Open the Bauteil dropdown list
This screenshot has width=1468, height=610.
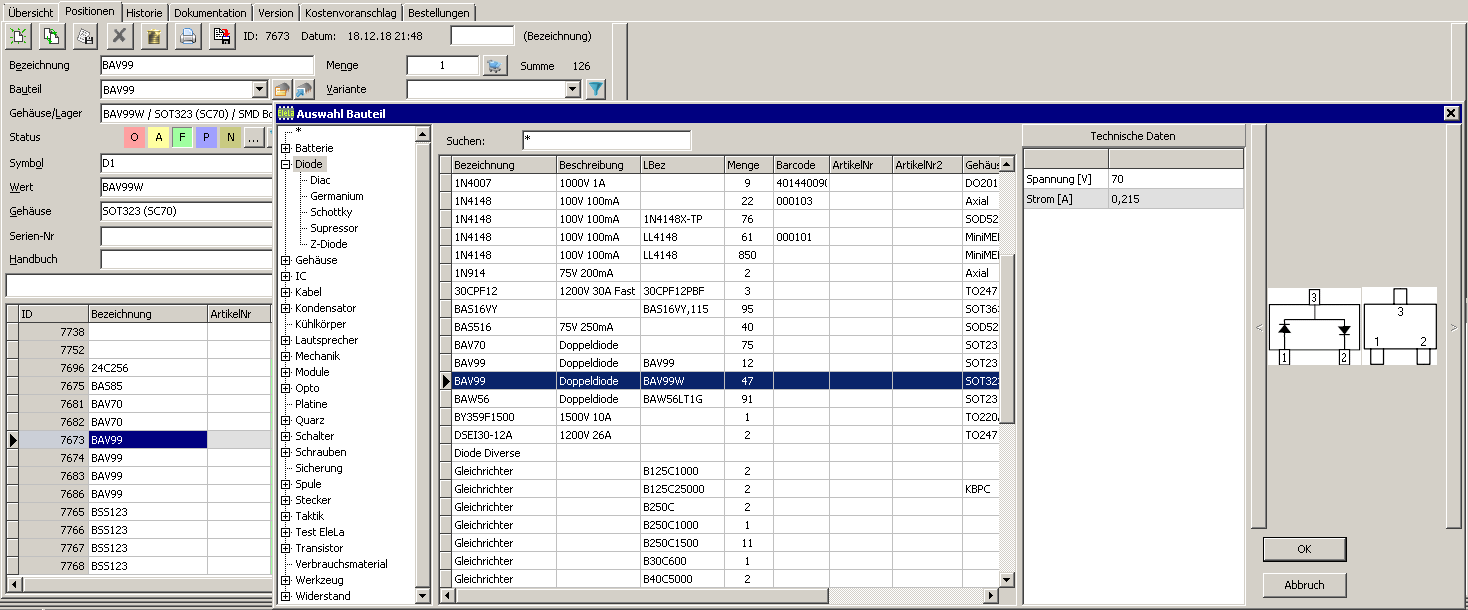click(260, 90)
